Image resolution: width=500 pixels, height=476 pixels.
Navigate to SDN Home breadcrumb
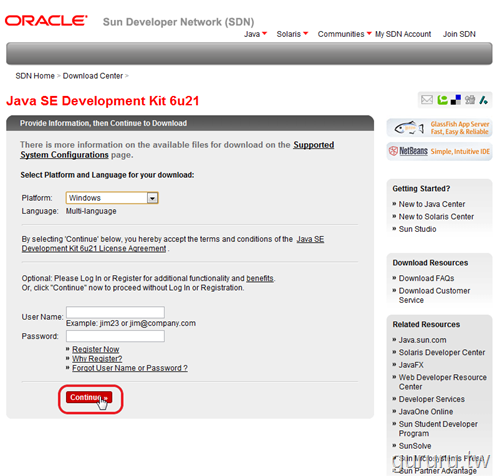click(x=35, y=76)
